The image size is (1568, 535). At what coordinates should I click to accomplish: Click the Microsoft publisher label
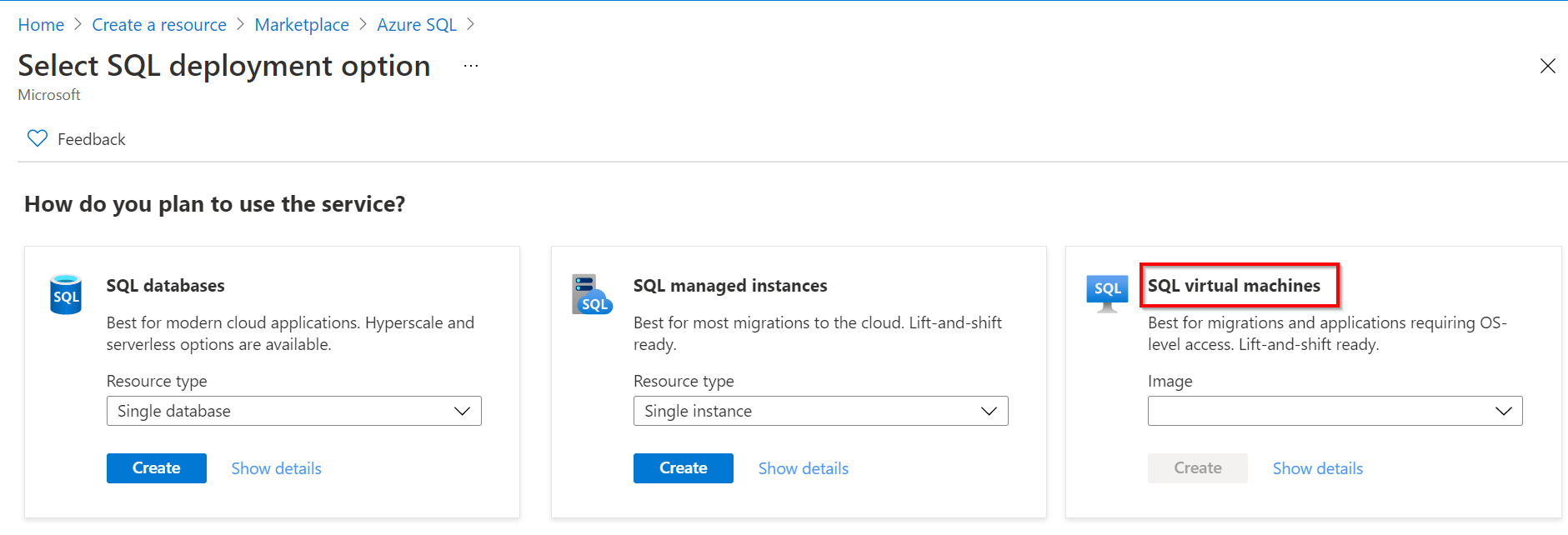point(49,95)
